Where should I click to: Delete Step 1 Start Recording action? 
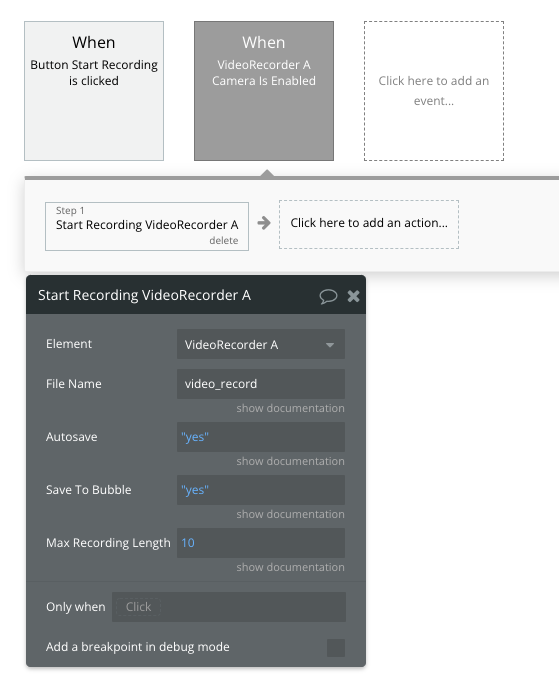point(224,241)
